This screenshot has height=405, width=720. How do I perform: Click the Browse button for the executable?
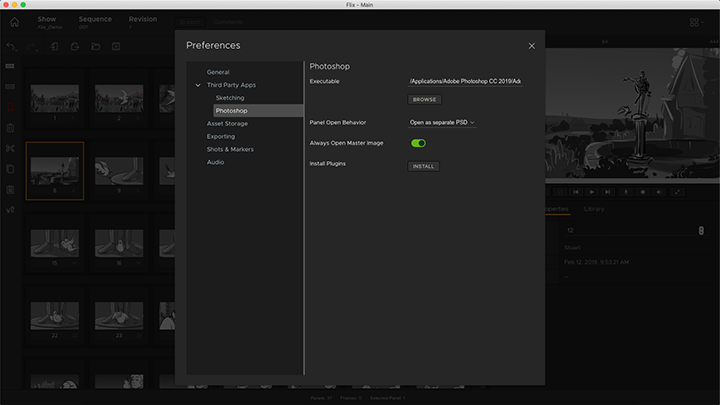coord(424,100)
